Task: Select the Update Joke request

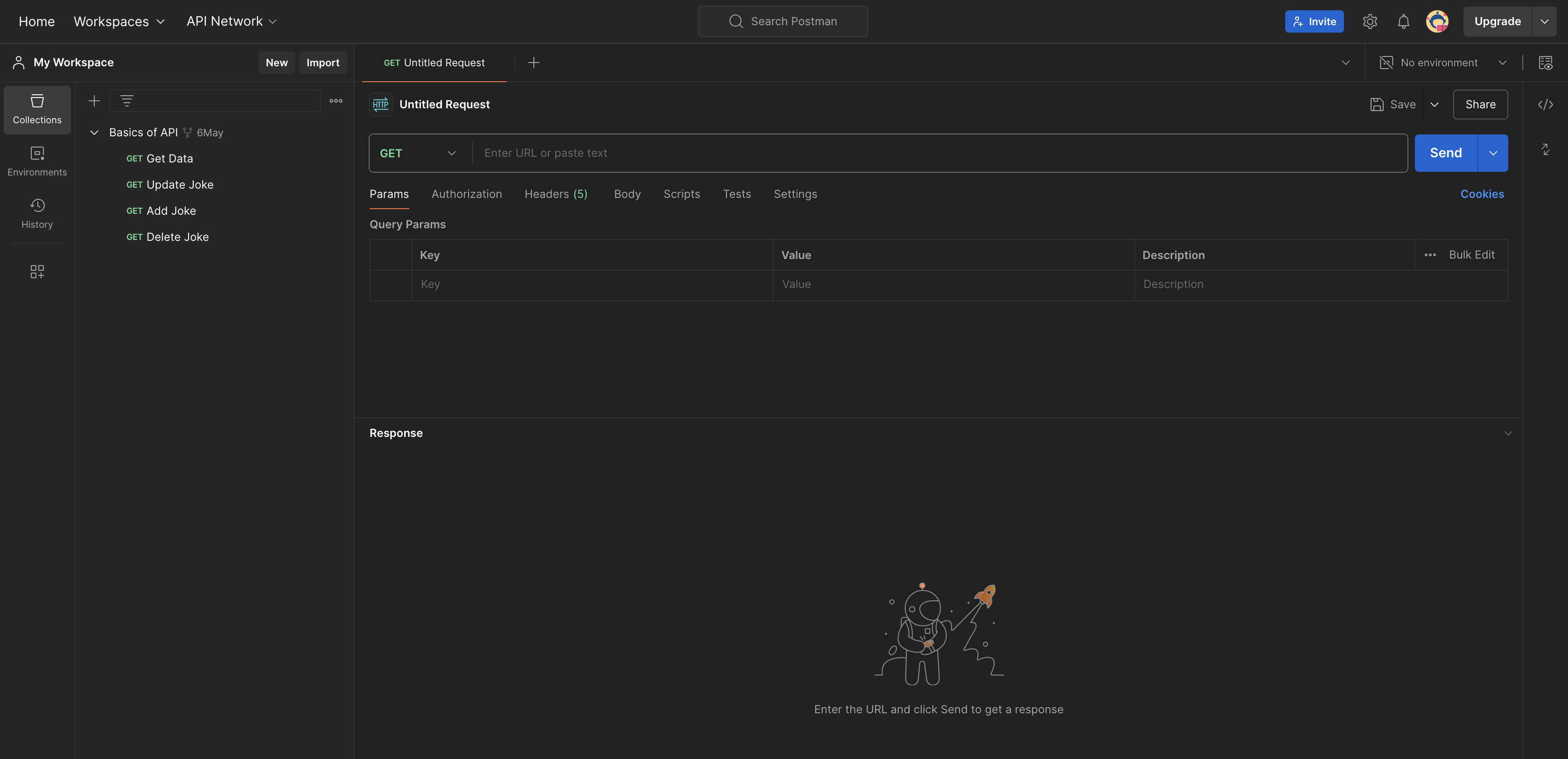Action: [x=180, y=185]
